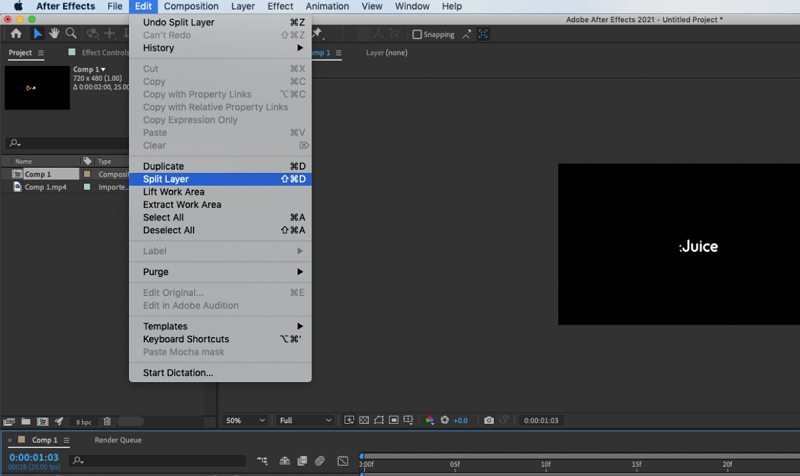Open the 50% magnification dropdown
Viewport: 800px width, 476px height.
[245, 420]
